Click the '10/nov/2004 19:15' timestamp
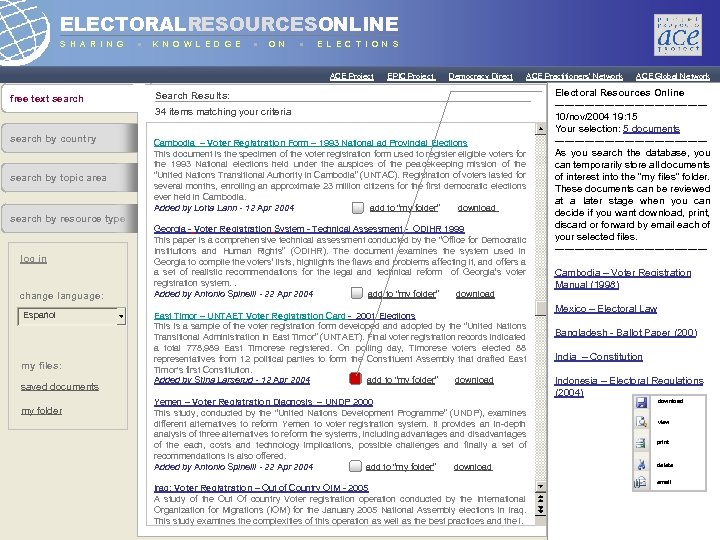This screenshot has height=540, width=720. coord(596,117)
